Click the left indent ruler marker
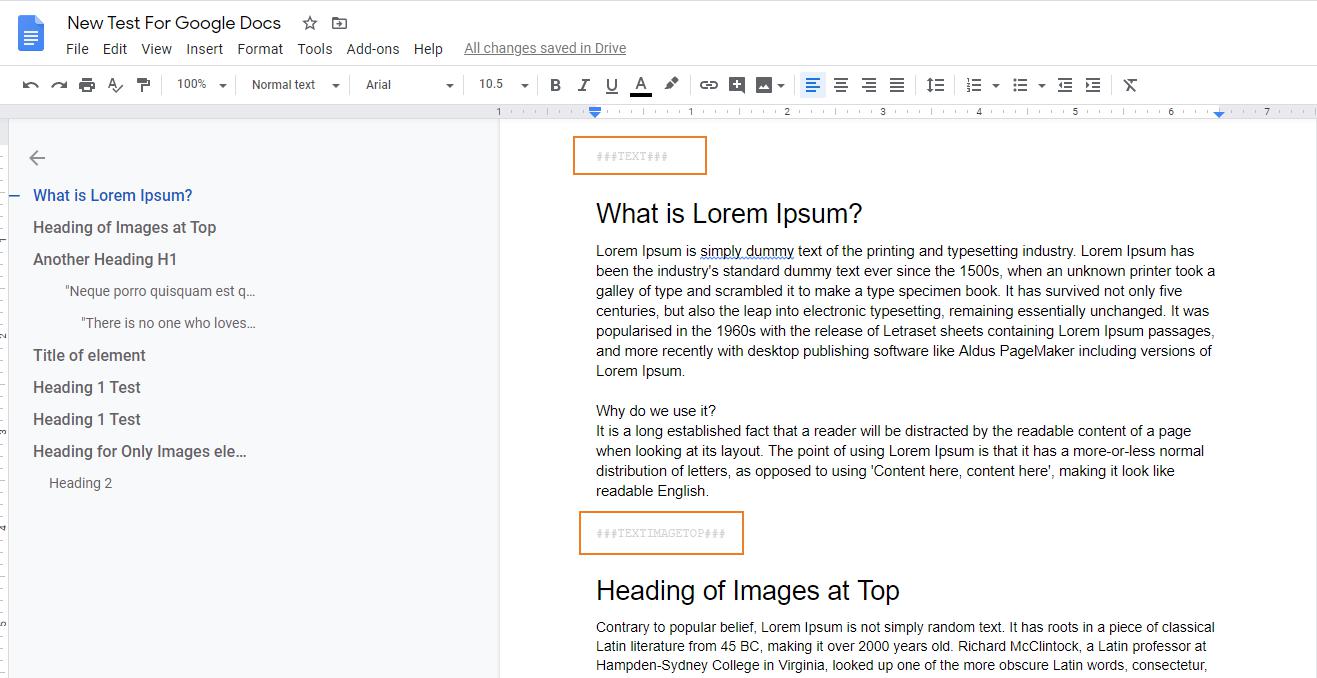 pos(595,112)
